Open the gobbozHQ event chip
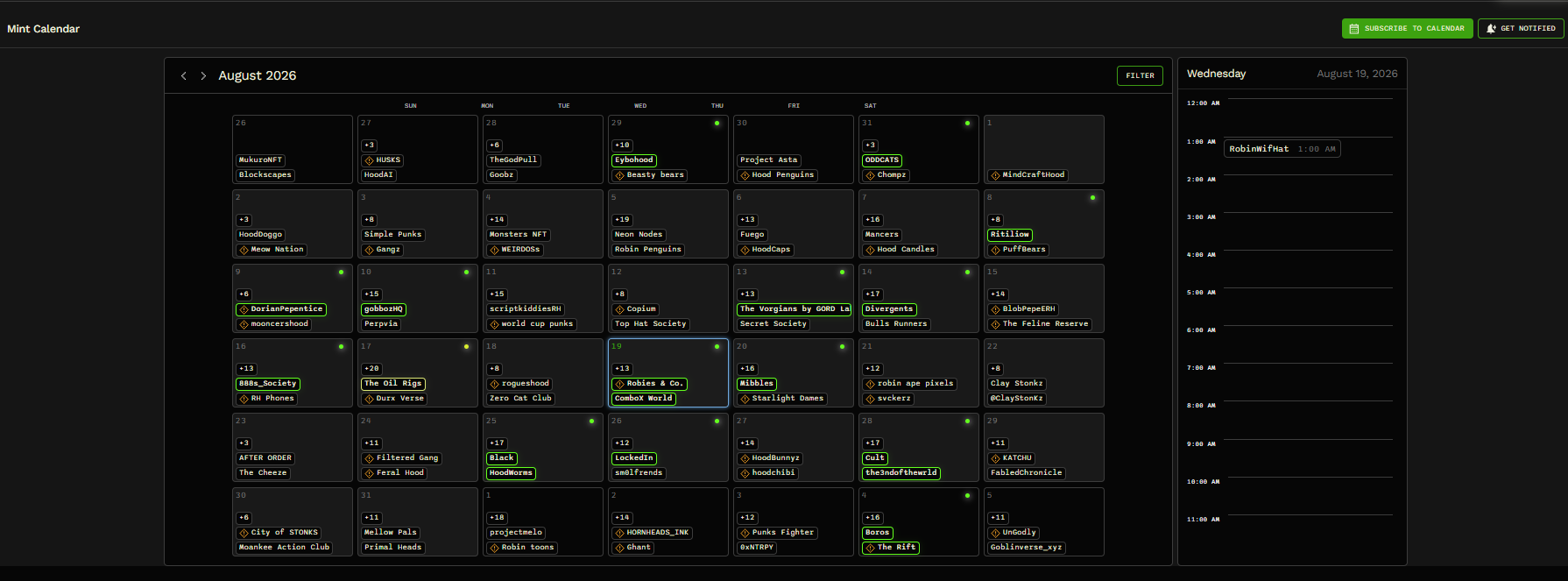1568x581 pixels. click(x=384, y=309)
